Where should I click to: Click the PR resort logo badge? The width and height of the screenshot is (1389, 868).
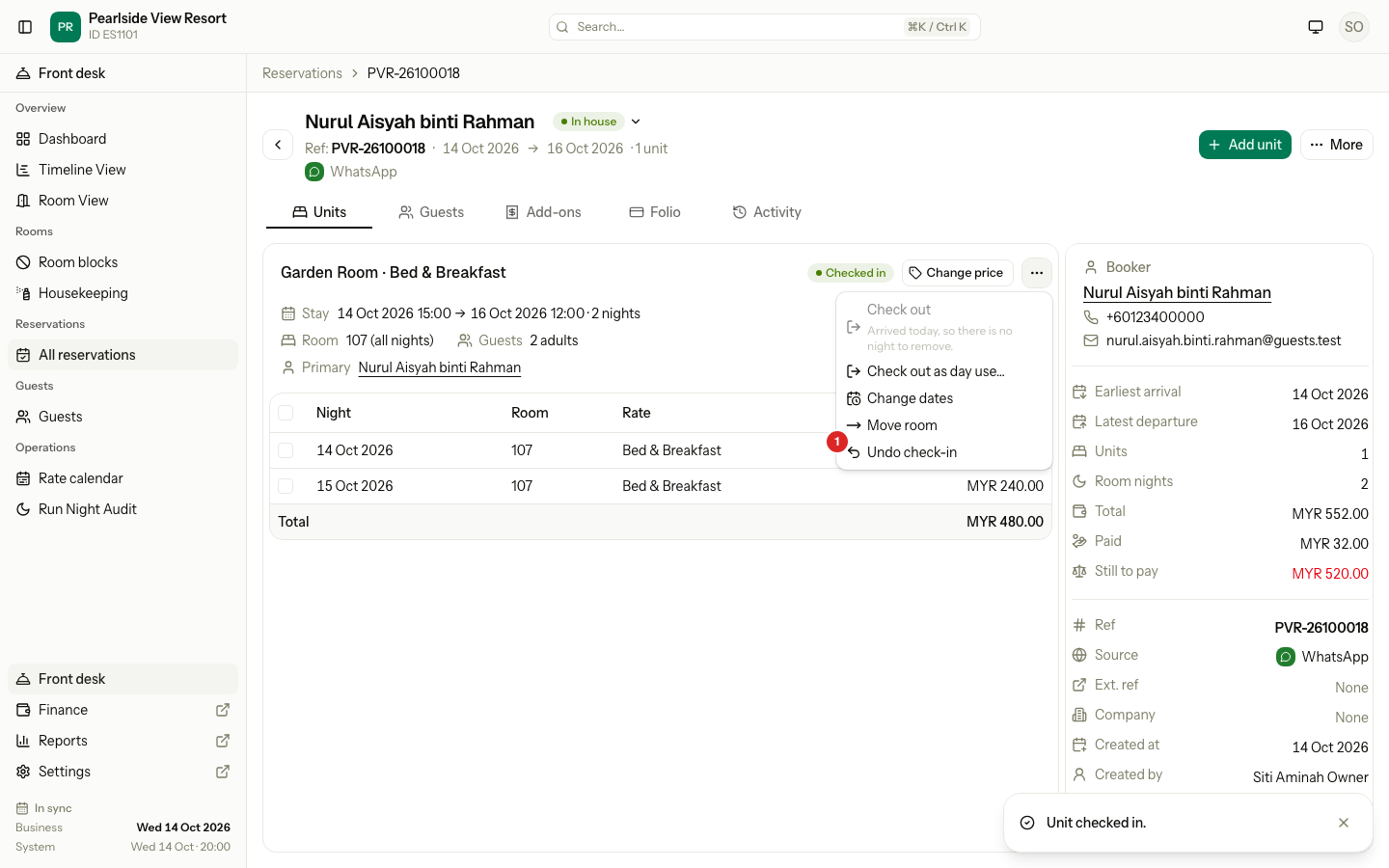click(66, 27)
